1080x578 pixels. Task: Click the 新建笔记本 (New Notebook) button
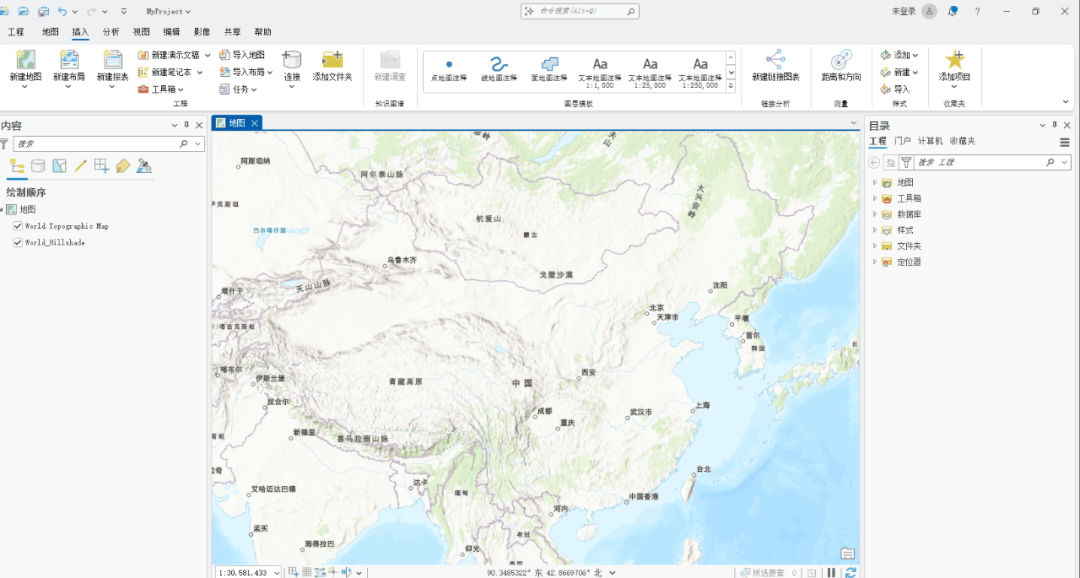[x=170, y=72]
